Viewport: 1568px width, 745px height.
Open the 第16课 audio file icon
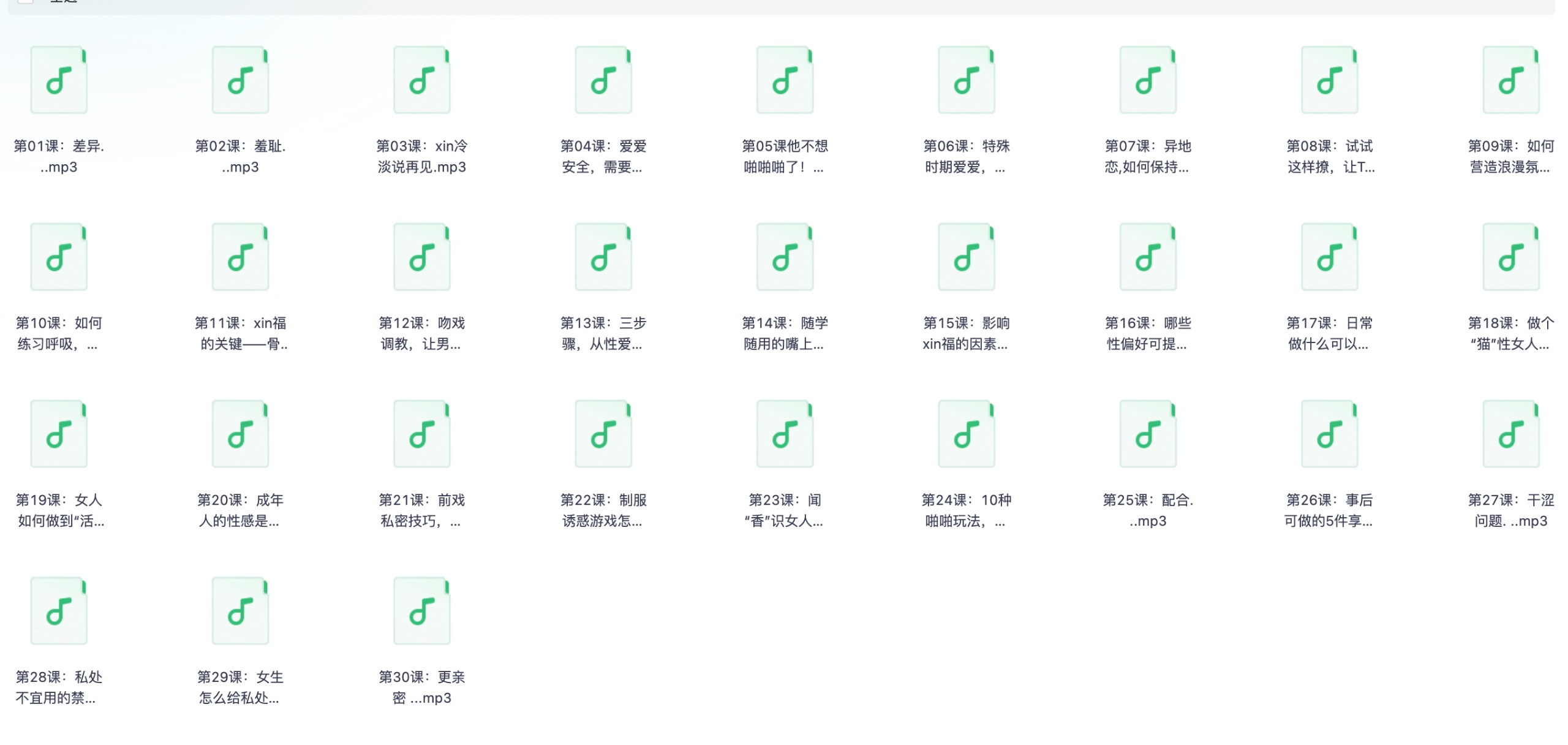1148,257
